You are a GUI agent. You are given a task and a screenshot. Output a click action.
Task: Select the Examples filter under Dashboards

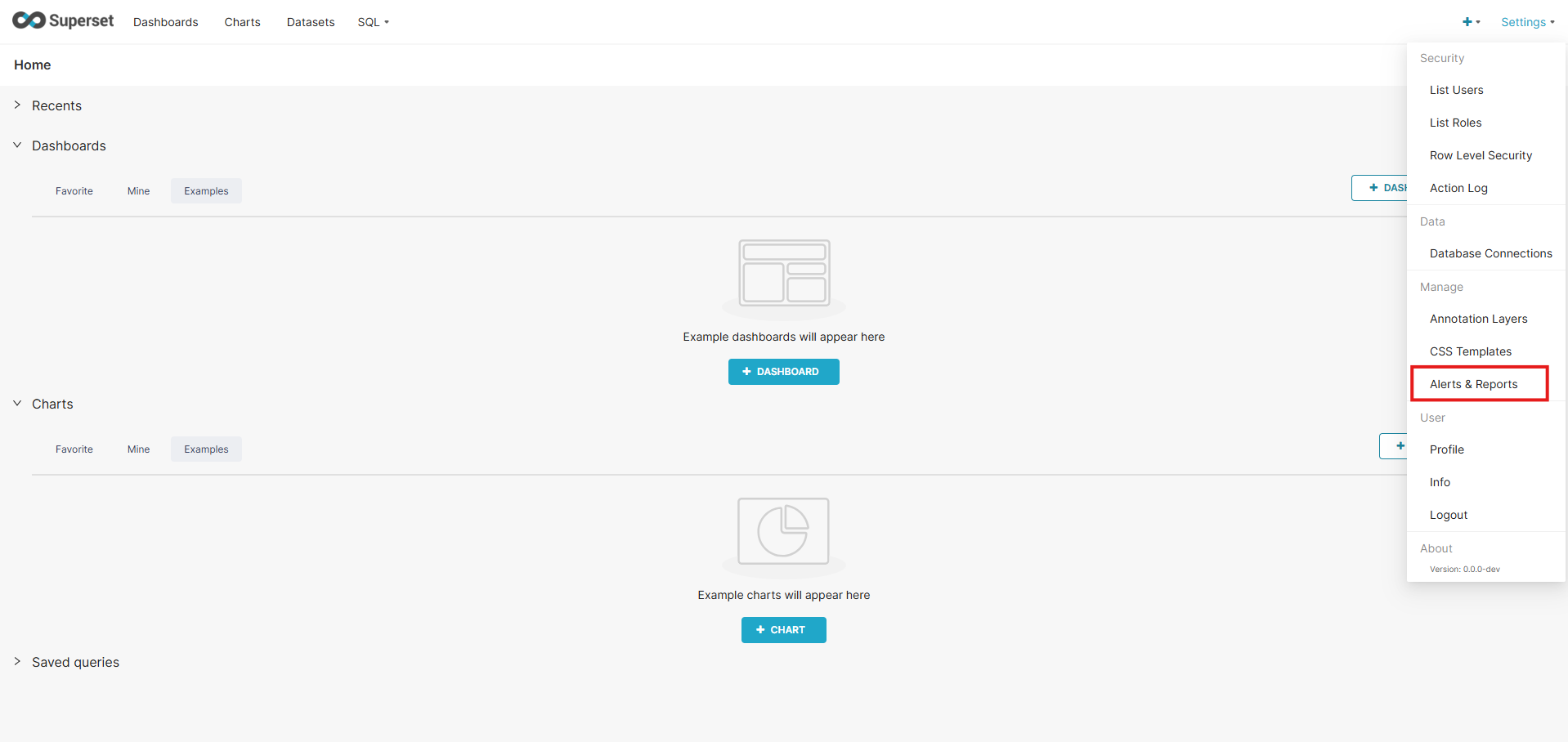pyautogui.click(x=205, y=190)
